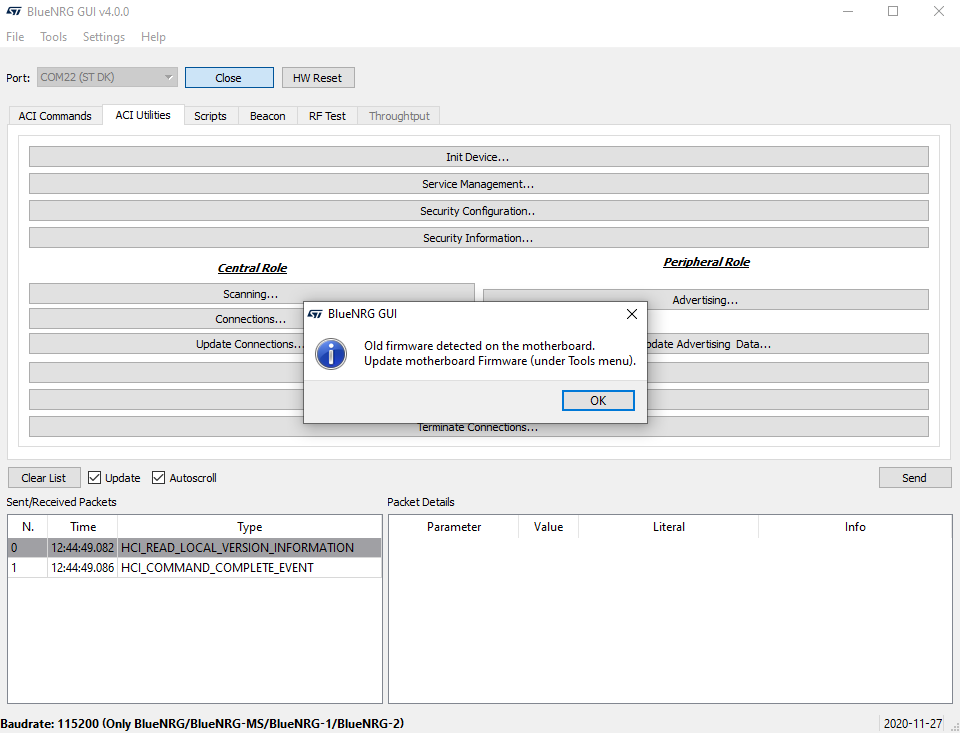
Task: Click the Central Role heading
Action: click(252, 268)
